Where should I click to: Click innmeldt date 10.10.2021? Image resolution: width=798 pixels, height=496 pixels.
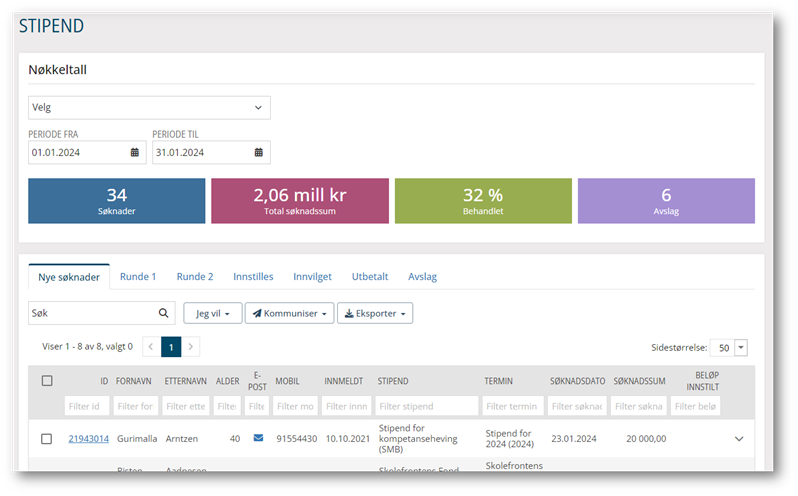click(348, 439)
